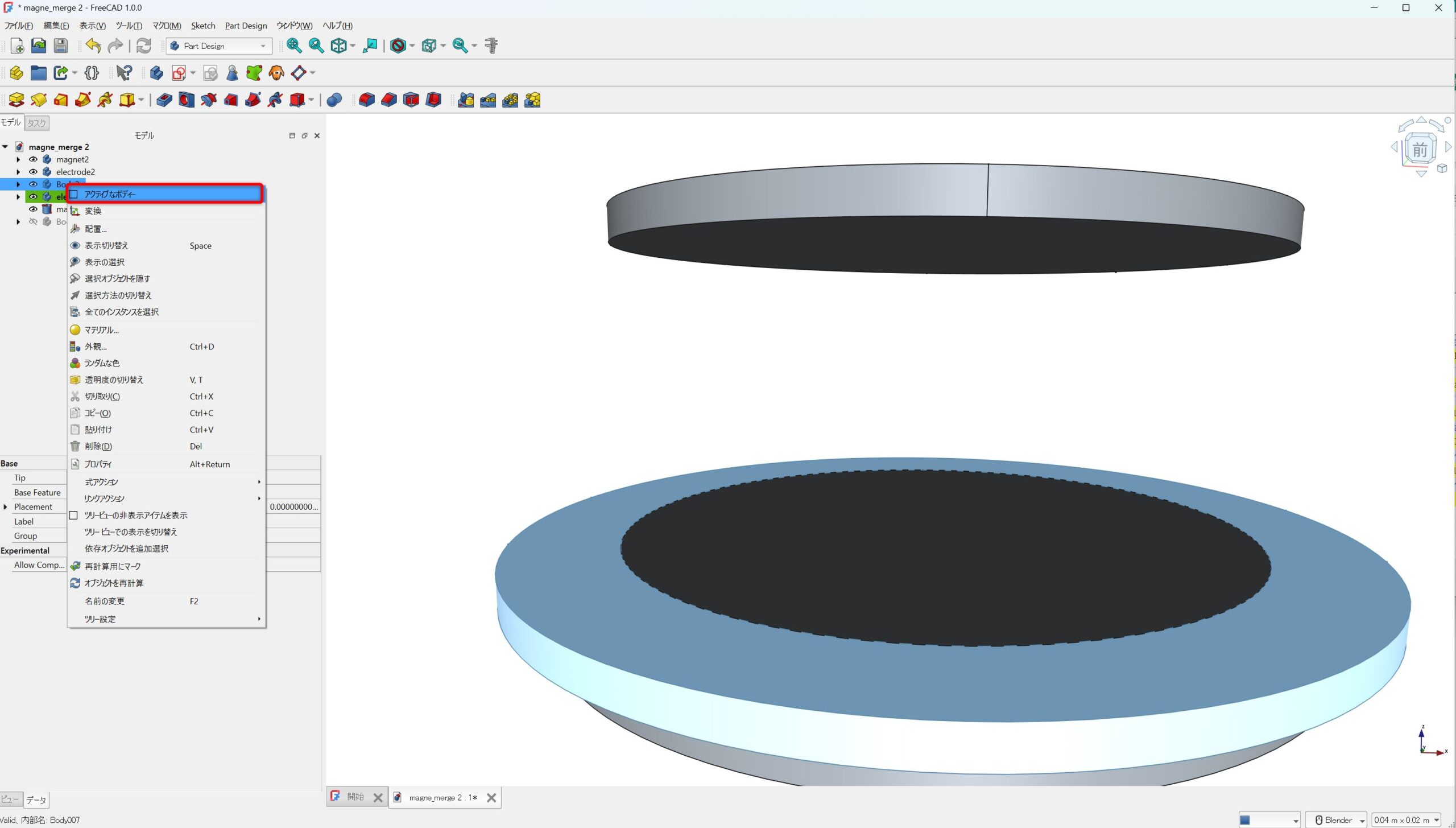
Task: Open the ファイル(F) menu
Action: coord(19,26)
